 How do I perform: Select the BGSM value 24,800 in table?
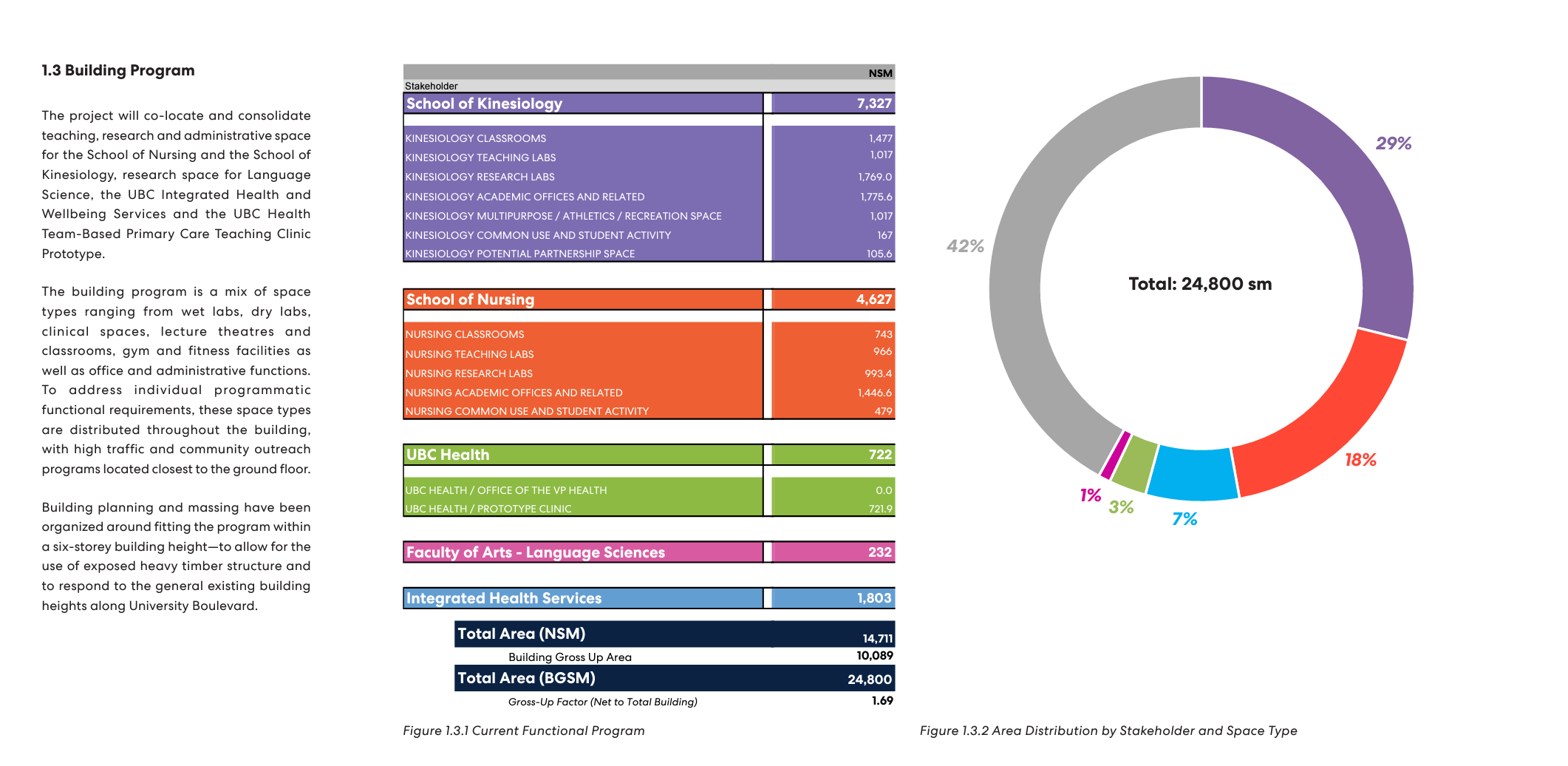870,679
